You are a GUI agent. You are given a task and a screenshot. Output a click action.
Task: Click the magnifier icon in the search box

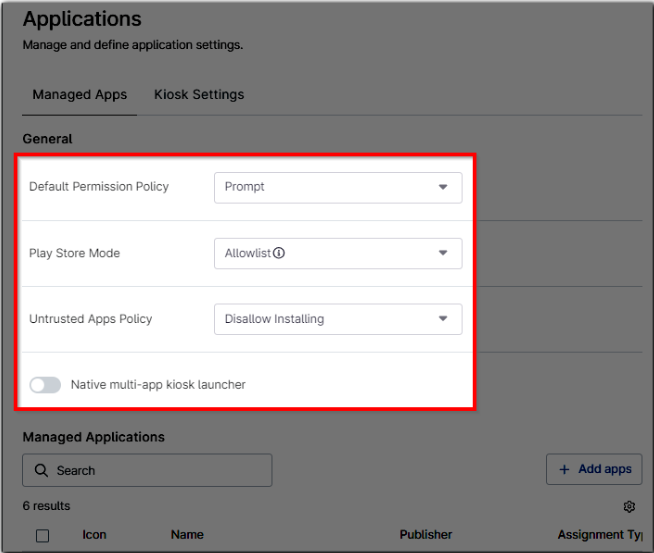[41, 470]
